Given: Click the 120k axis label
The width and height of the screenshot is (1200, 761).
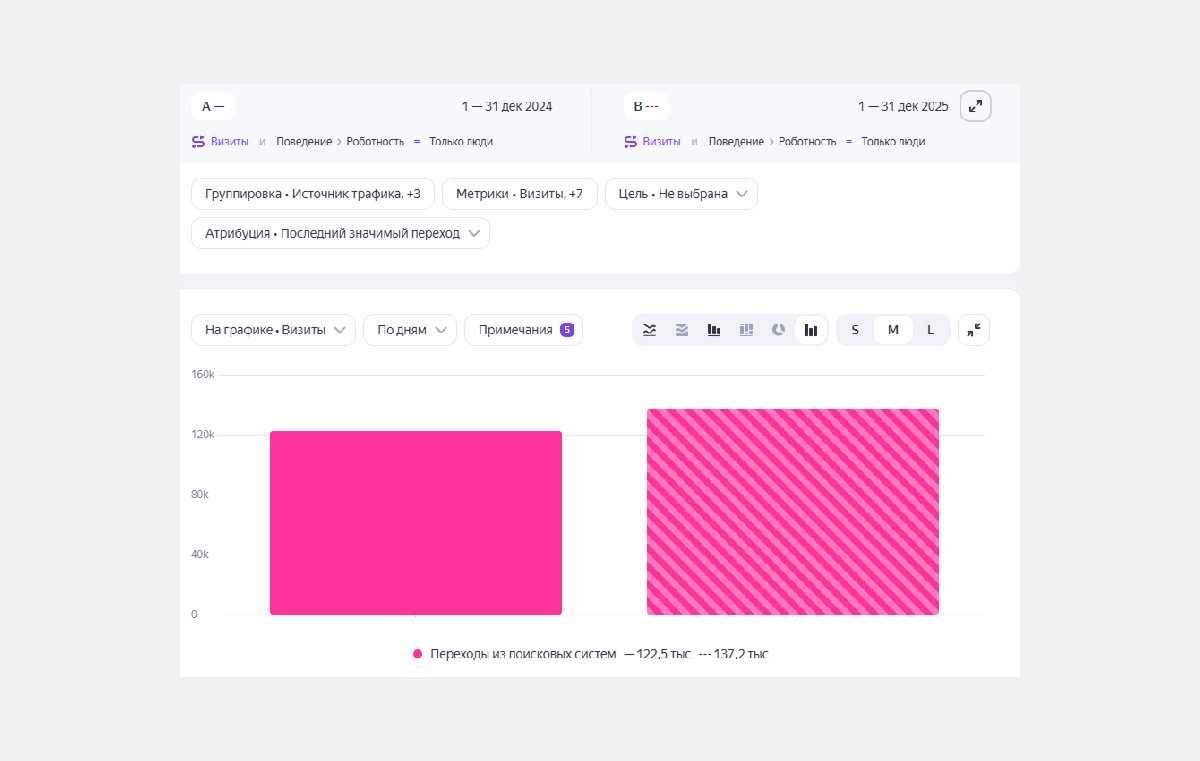Looking at the screenshot, I should coord(203,435).
